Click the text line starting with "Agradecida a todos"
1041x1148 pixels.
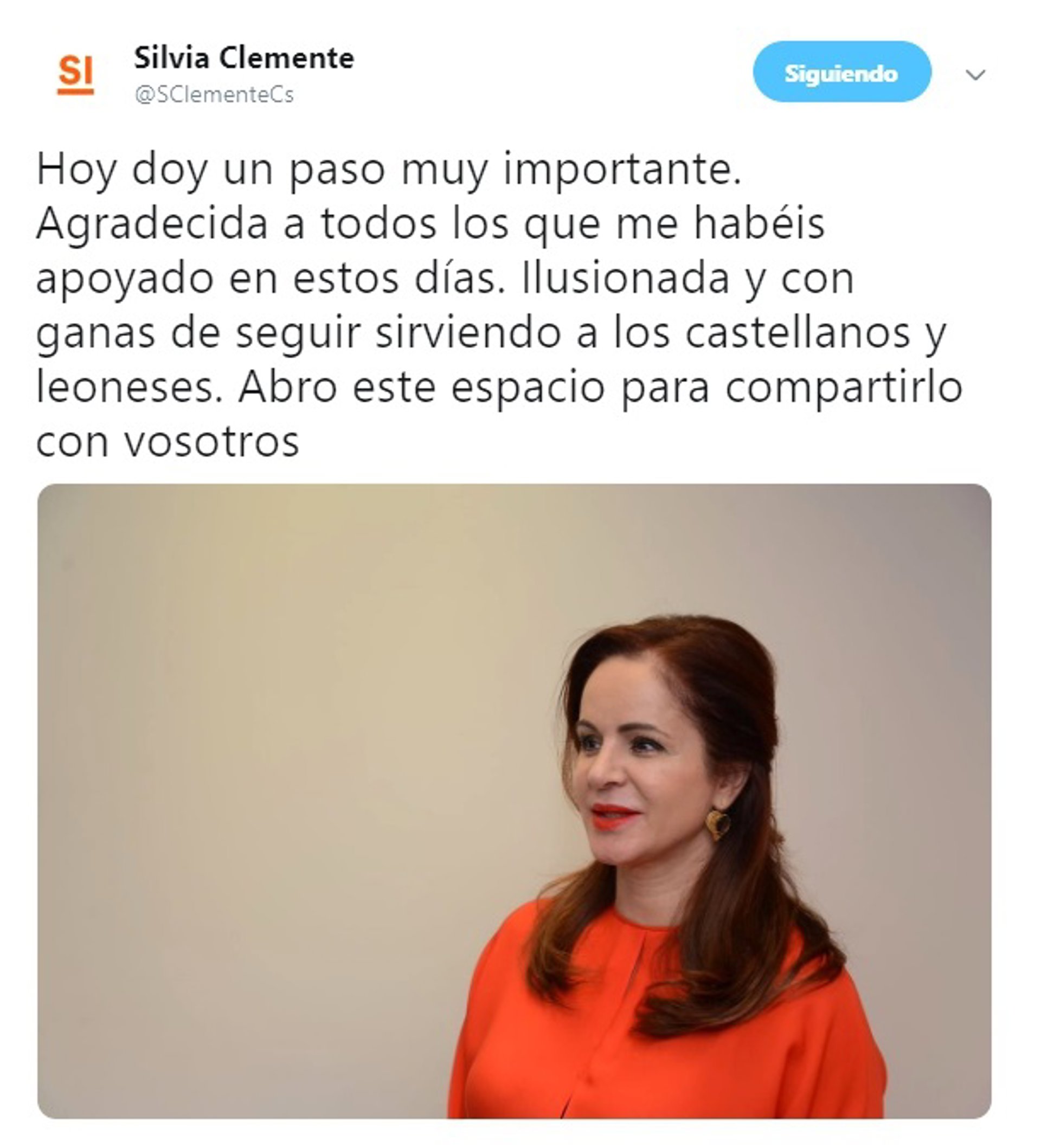430,224
